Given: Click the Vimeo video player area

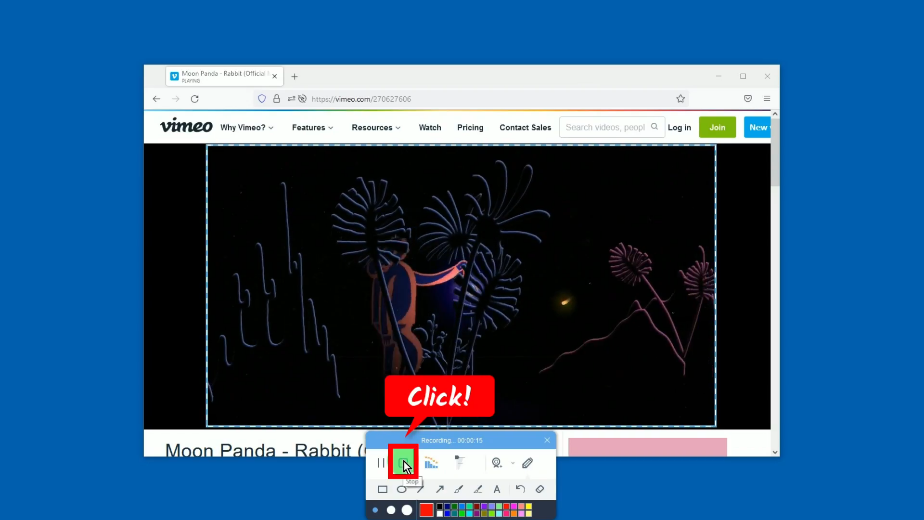Looking at the screenshot, I should (x=461, y=286).
